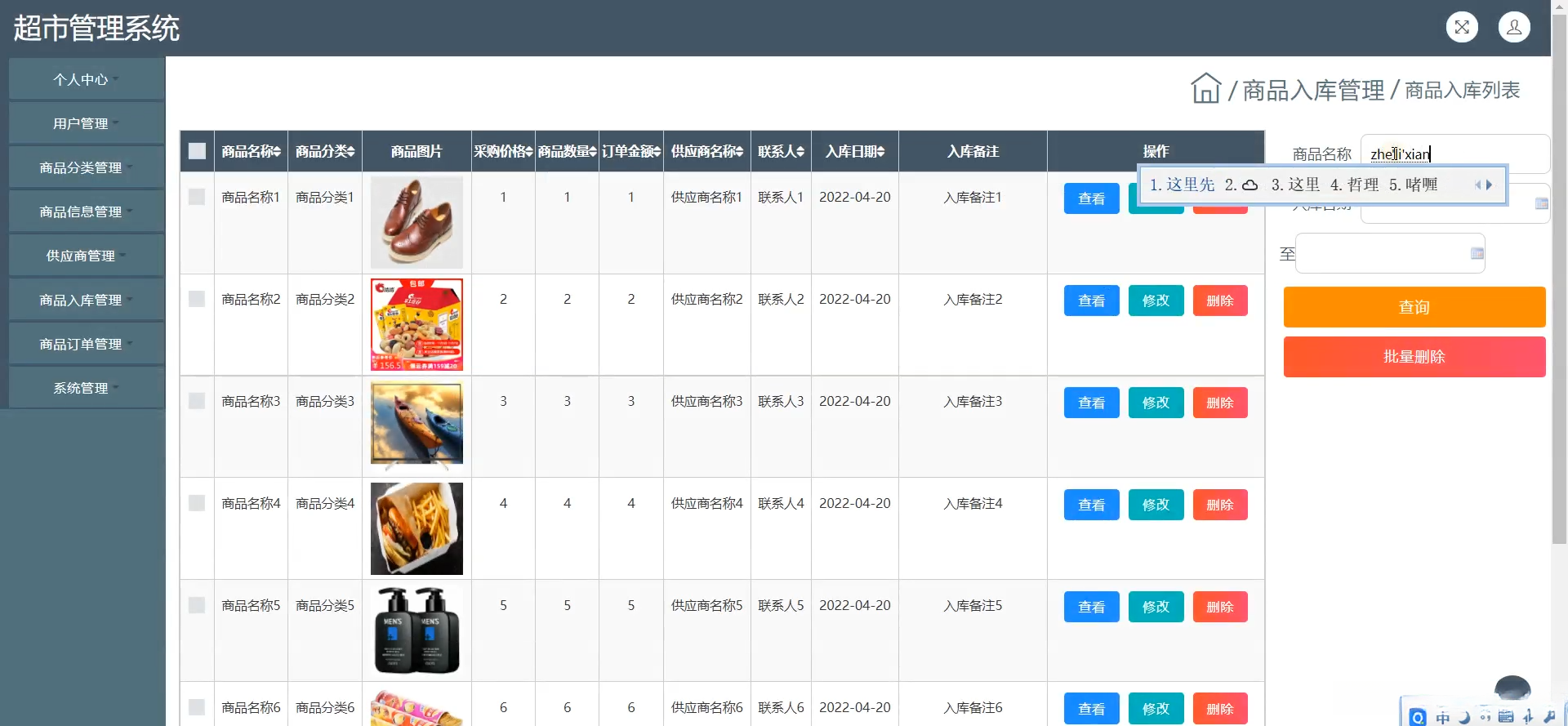Image resolution: width=1568 pixels, height=726 pixels.
Task: Open kayak image for 商品名称3
Action: [x=416, y=426]
